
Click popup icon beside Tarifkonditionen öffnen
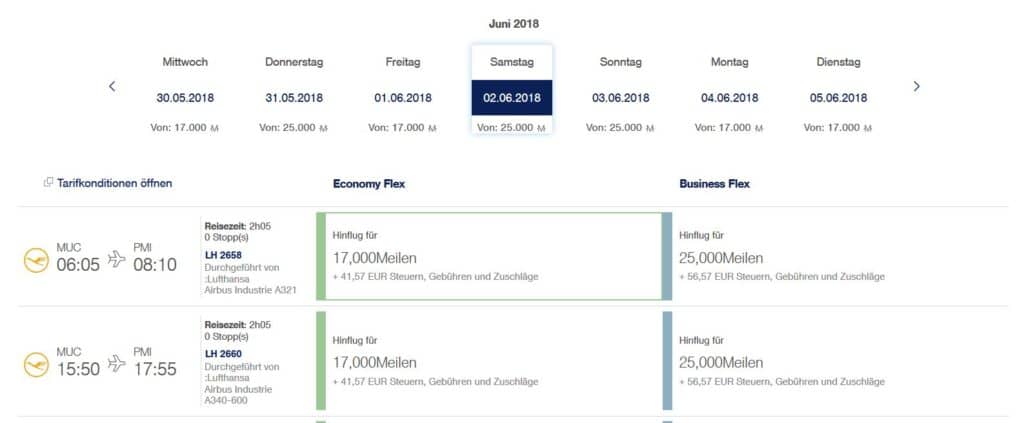[x=48, y=183]
